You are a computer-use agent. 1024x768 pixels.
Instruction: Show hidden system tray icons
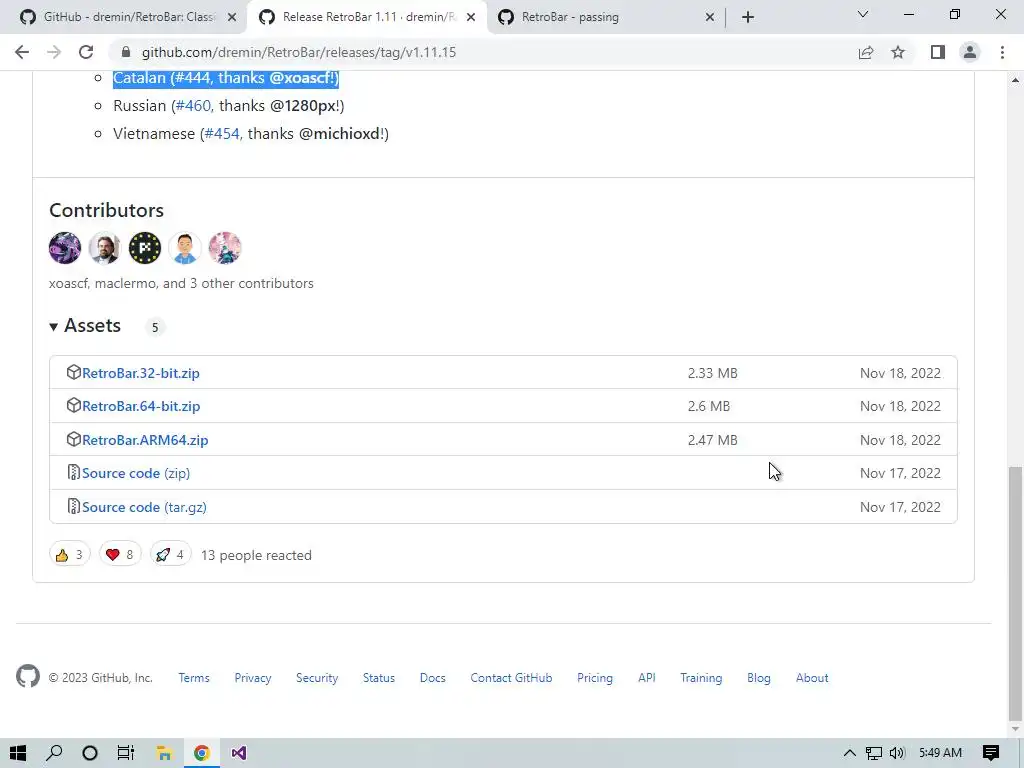click(849, 753)
